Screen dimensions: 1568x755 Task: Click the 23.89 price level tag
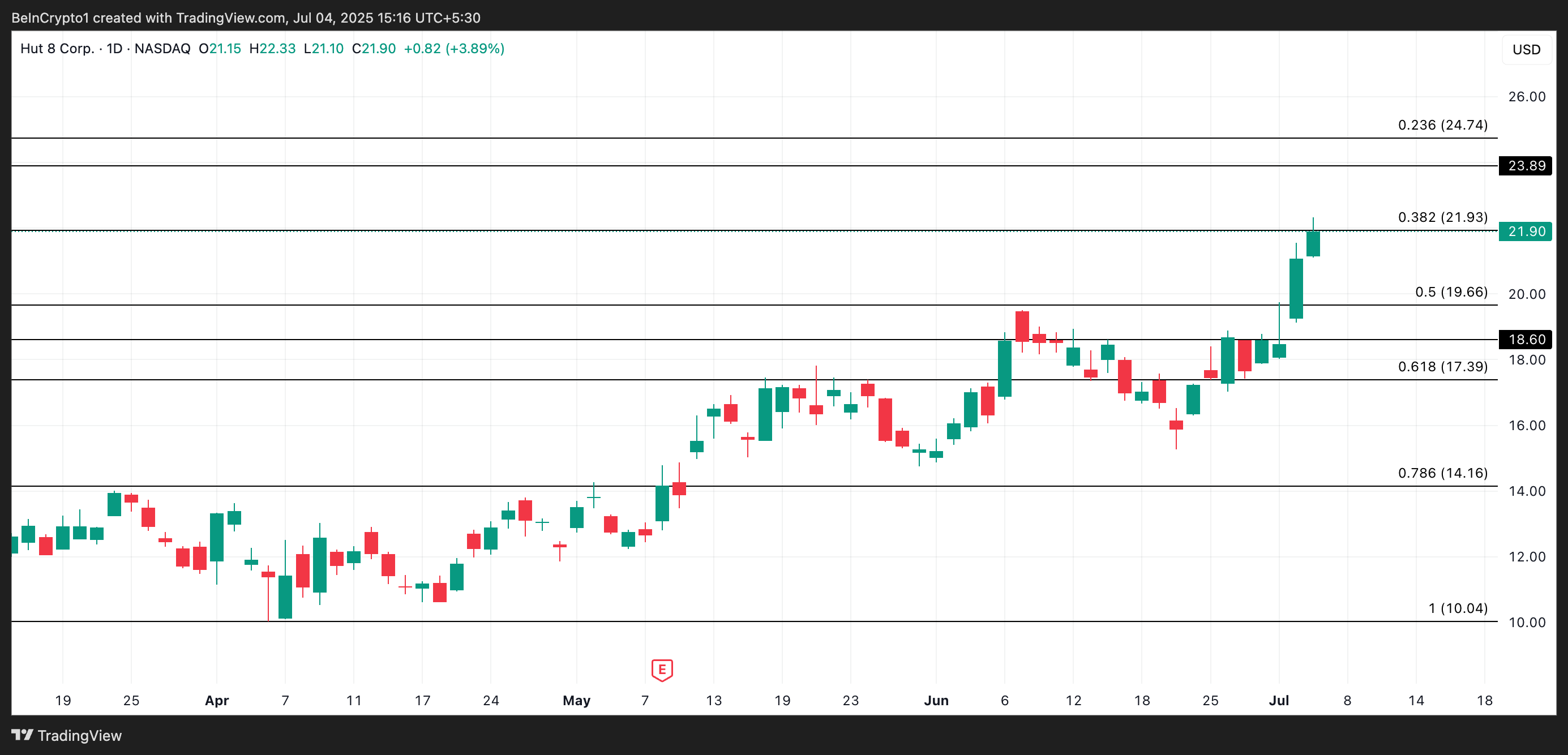point(1526,165)
